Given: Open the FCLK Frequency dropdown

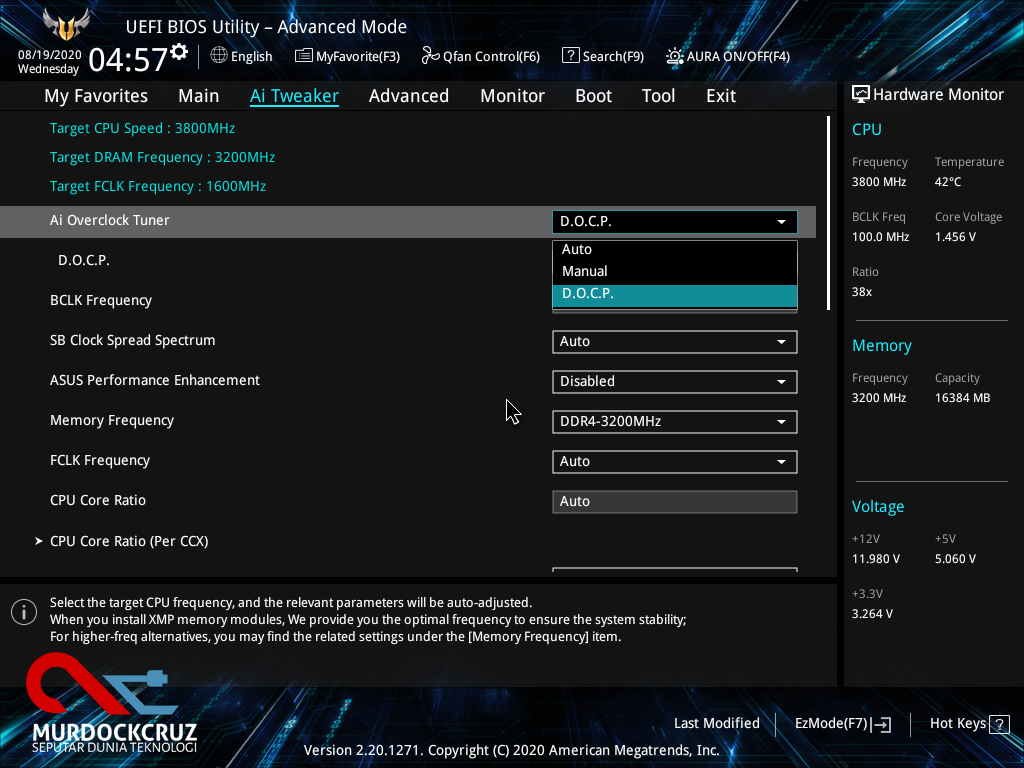Looking at the screenshot, I should point(675,462).
